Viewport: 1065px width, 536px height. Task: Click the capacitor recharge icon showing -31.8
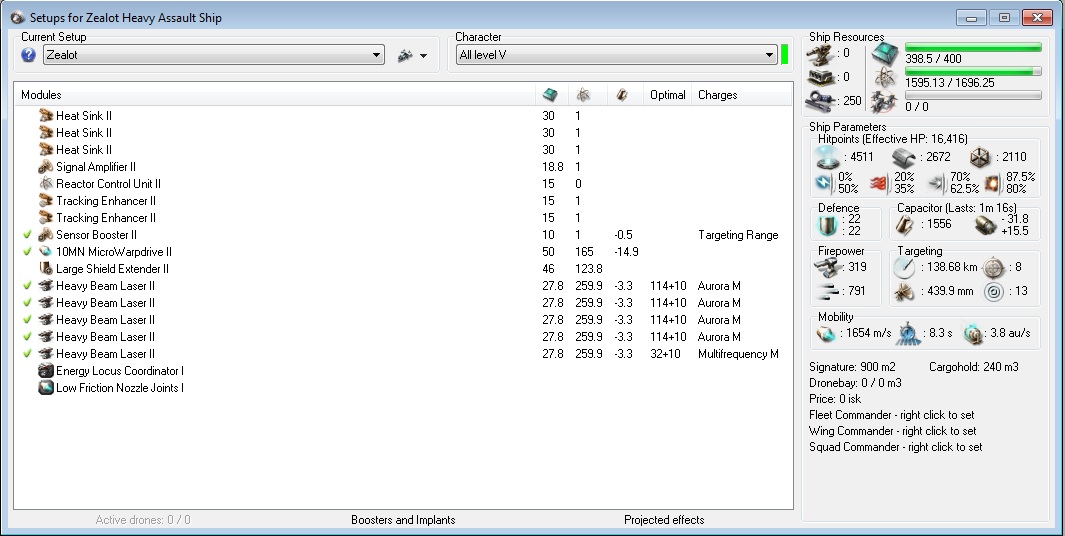tap(985, 225)
